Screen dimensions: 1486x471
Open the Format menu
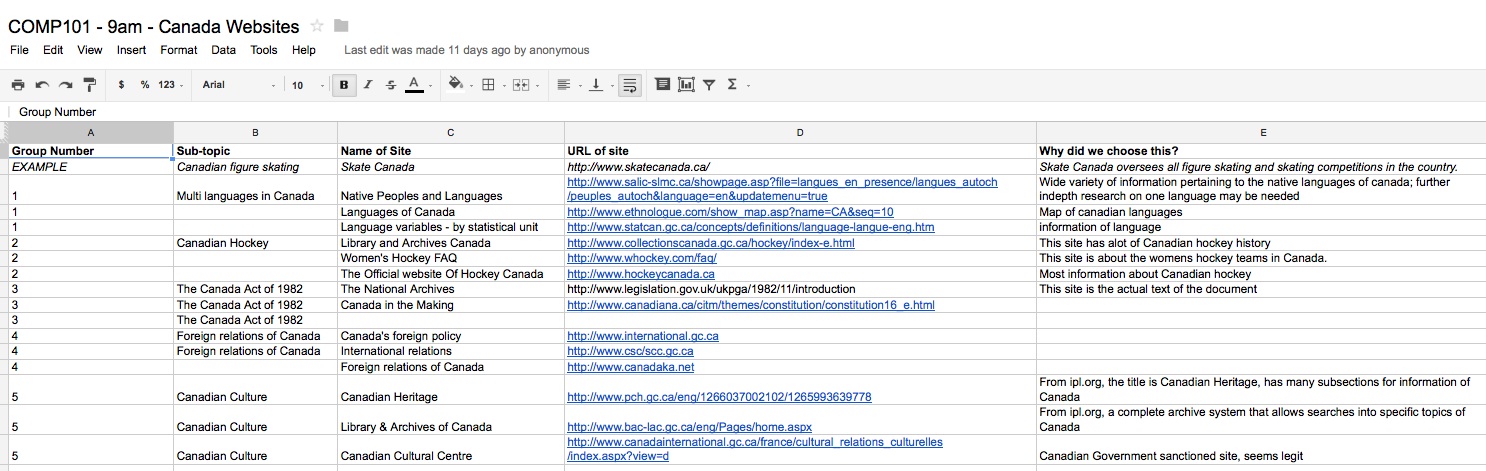click(179, 50)
